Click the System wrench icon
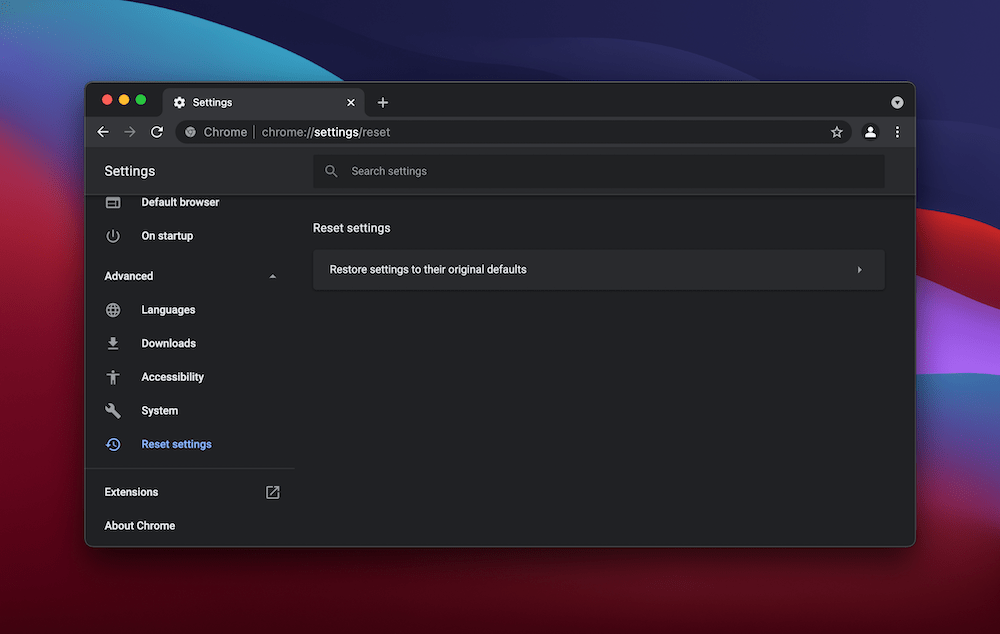This screenshot has height=634, width=1000. pyautogui.click(x=113, y=410)
